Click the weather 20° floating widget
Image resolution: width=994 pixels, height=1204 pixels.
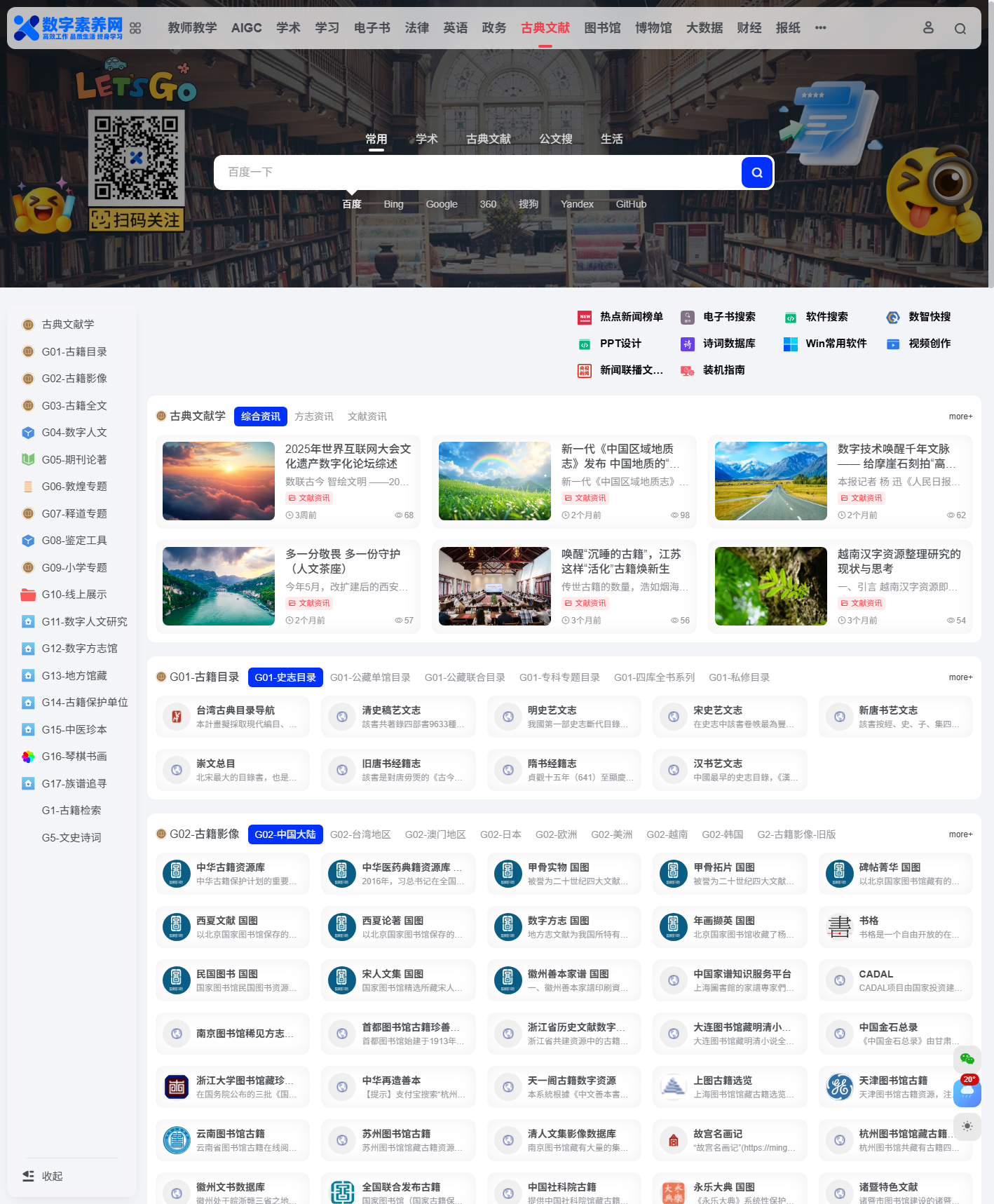click(x=967, y=1091)
